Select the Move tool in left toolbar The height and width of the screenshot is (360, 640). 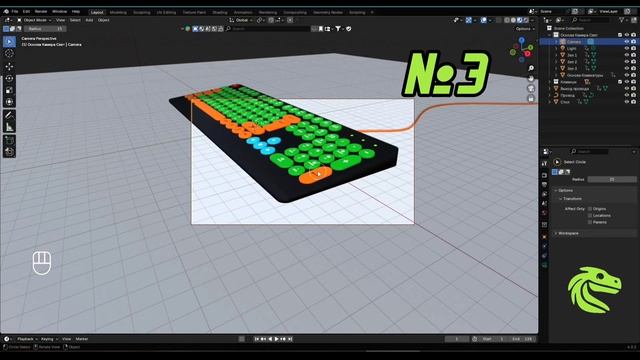pyautogui.click(x=9, y=67)
